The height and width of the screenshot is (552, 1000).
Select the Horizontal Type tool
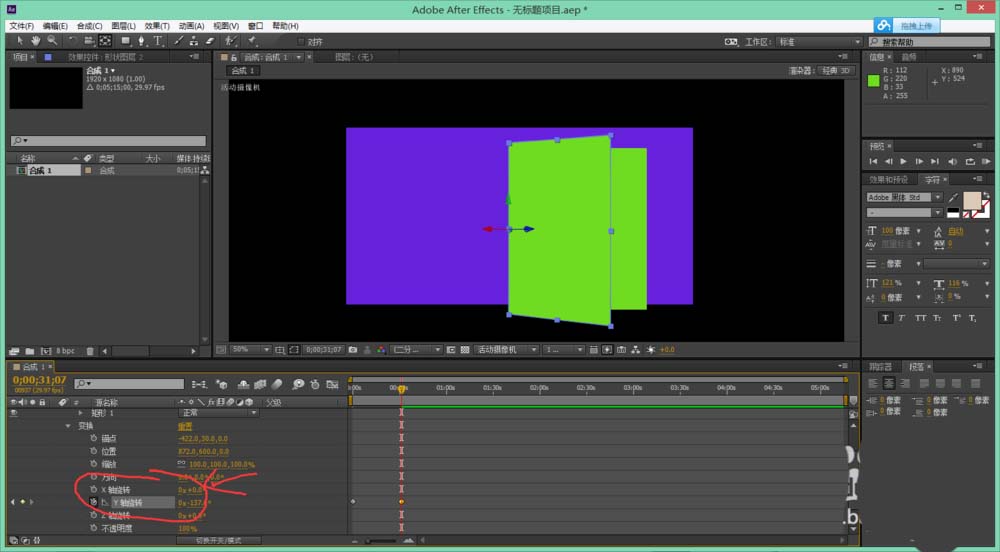157,41
